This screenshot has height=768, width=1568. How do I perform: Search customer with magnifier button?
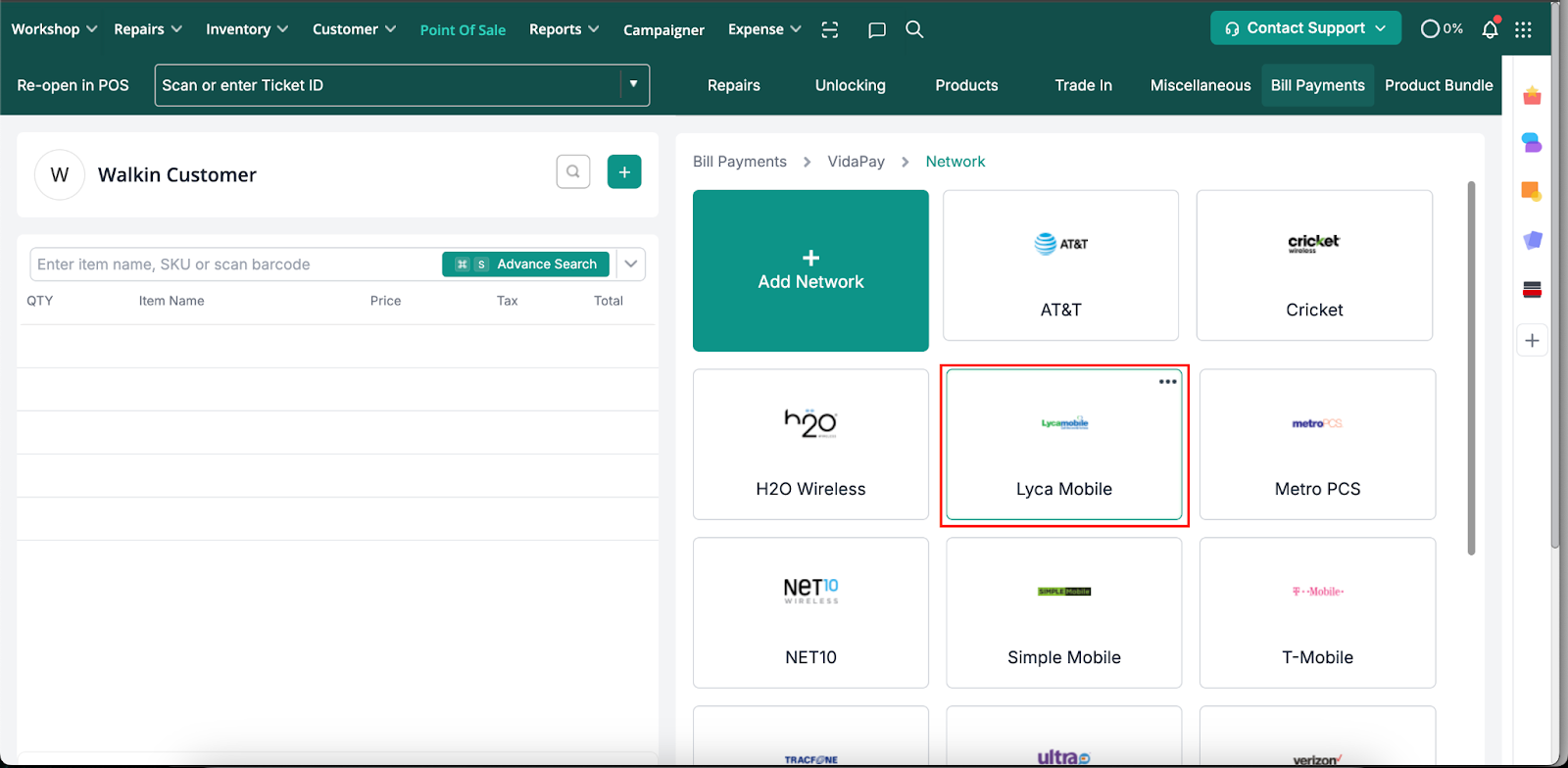(x=573, y=171)
